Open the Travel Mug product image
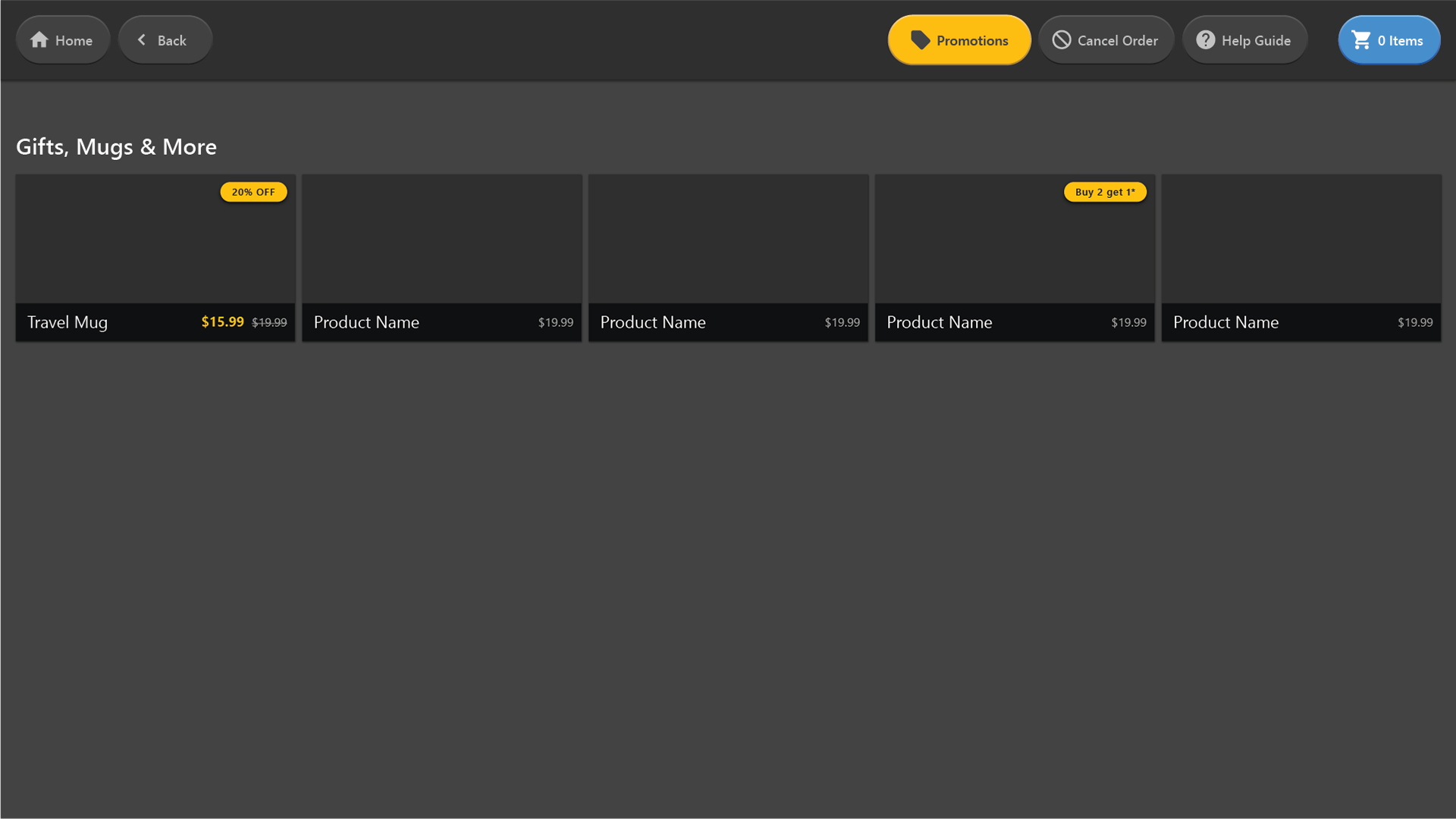 pos(155,239)
